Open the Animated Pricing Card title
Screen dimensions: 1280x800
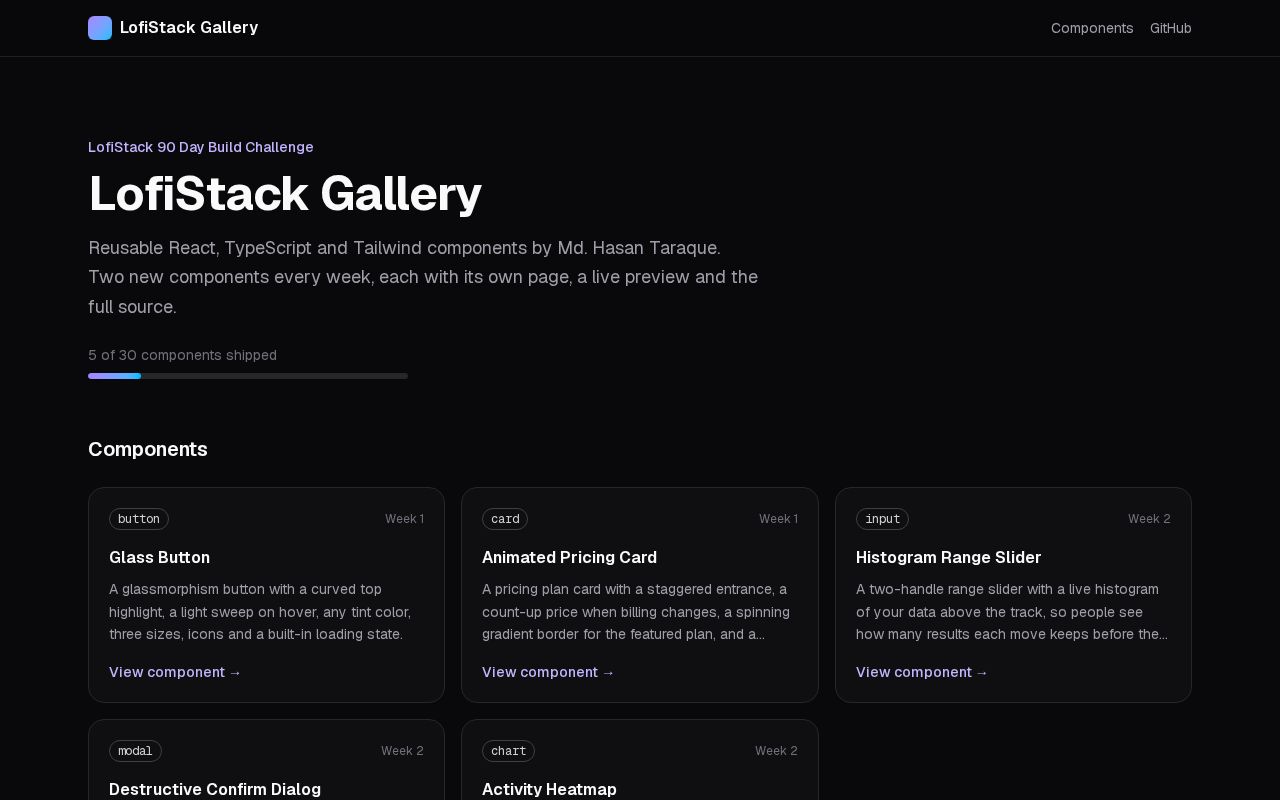pyautogui.click(x=569, y=557)
